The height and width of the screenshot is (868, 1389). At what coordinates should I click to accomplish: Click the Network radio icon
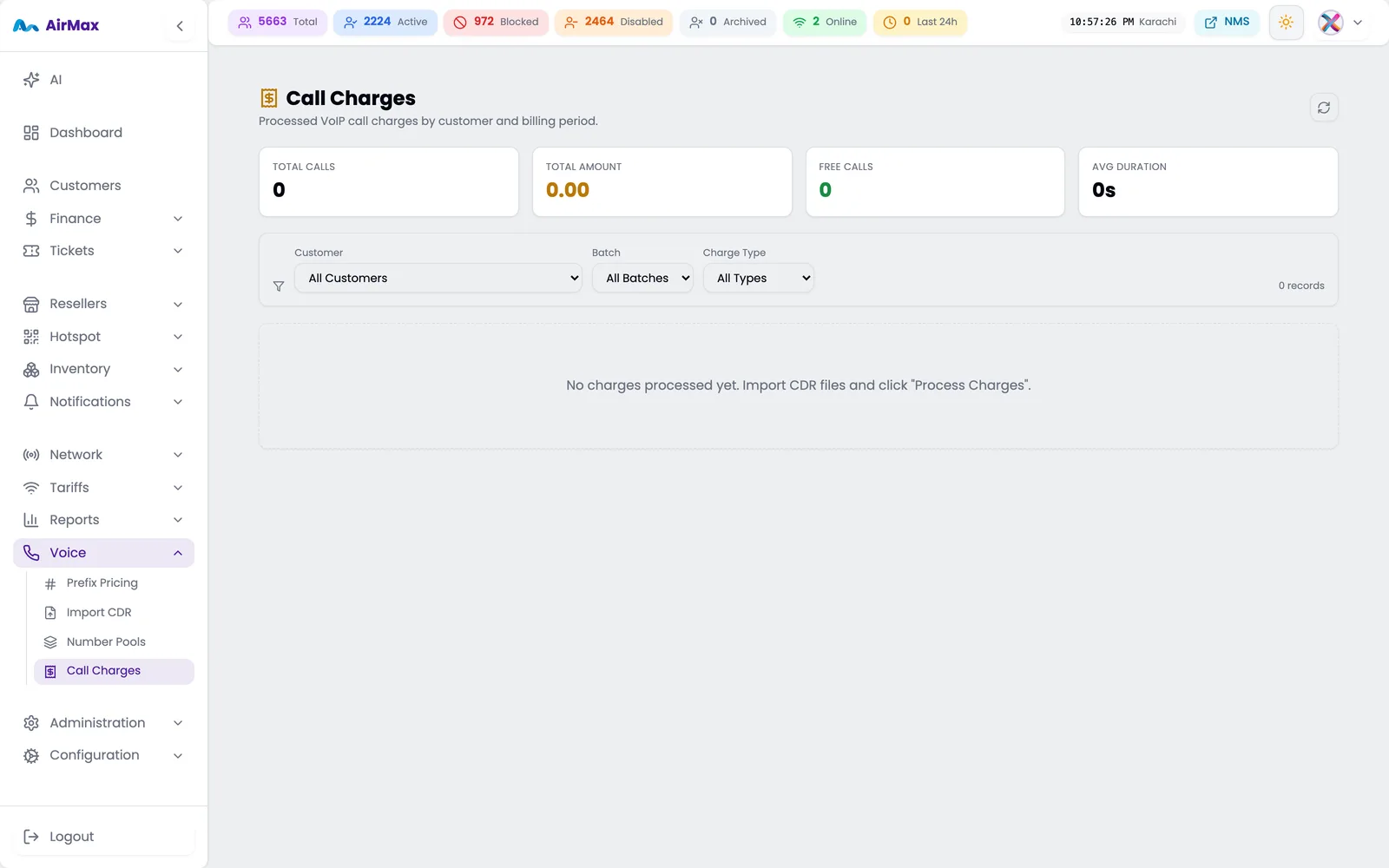pos(31,455)
